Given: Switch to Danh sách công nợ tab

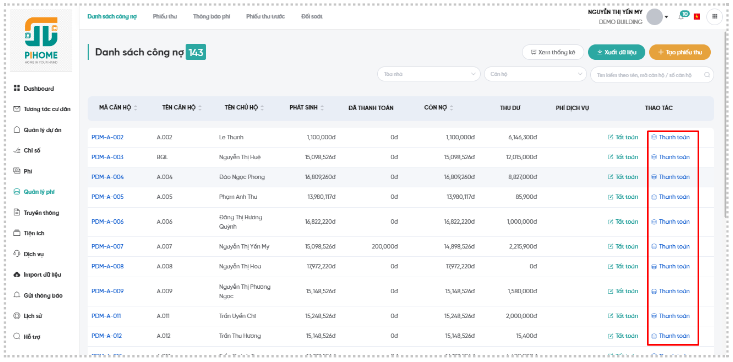Looking at the screenshot, I should (x=112, y=16).
